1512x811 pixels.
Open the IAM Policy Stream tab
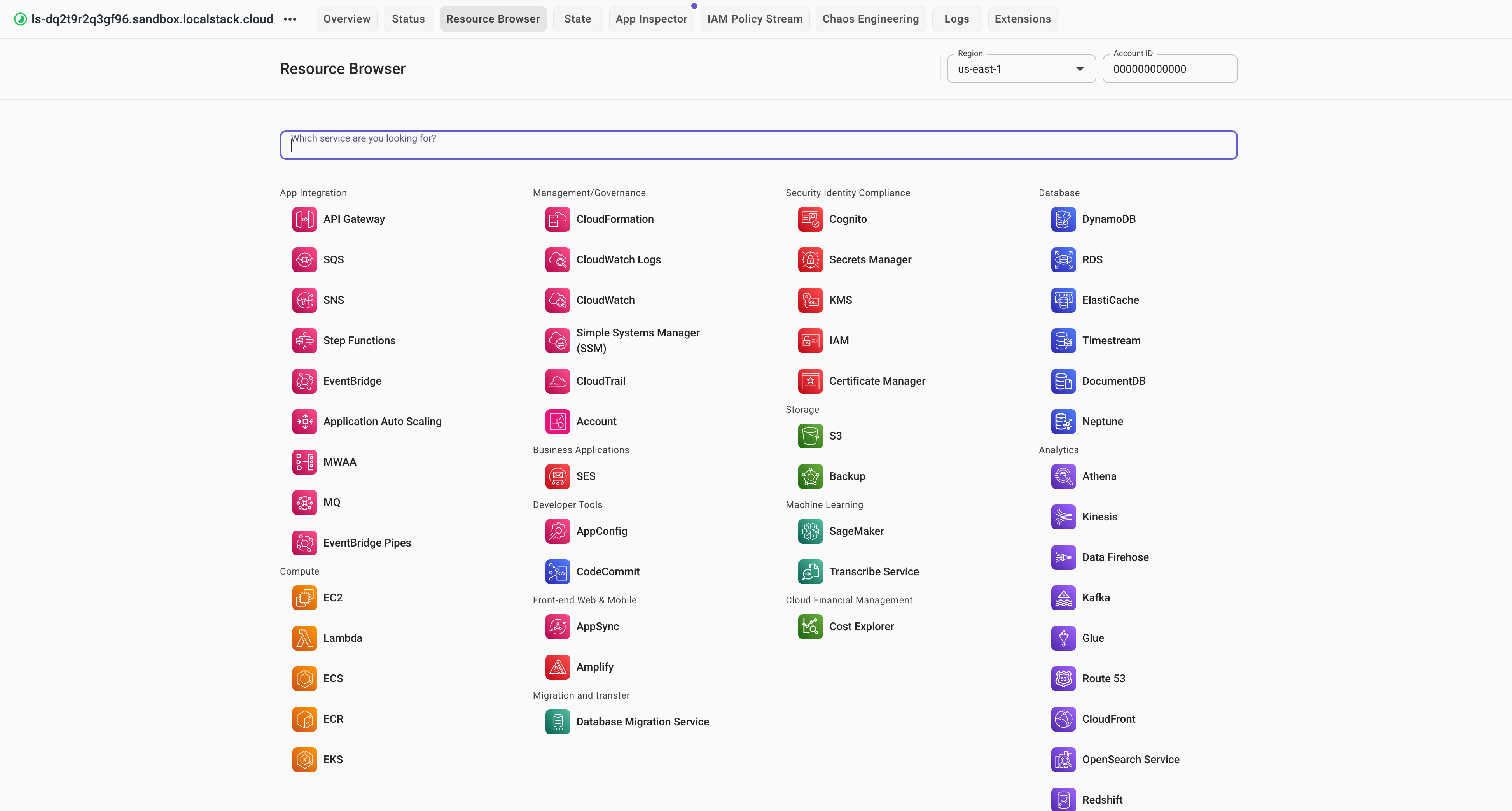(x=755, y=19)
